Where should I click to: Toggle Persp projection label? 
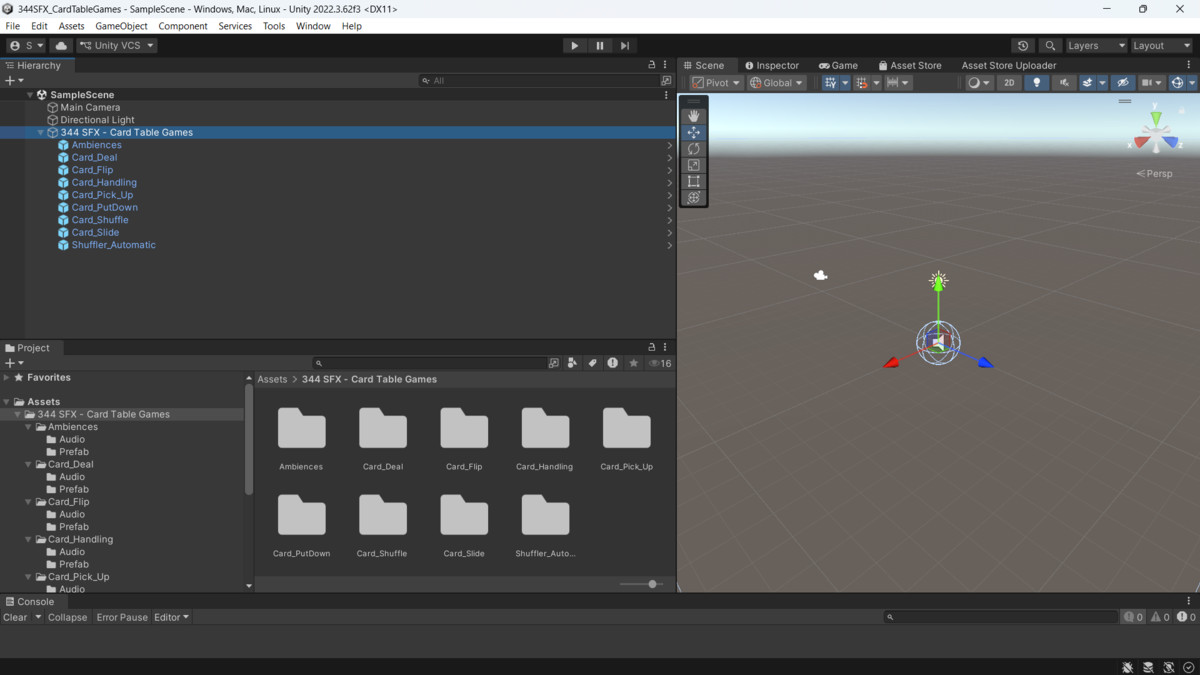(x=1155, y=173)
